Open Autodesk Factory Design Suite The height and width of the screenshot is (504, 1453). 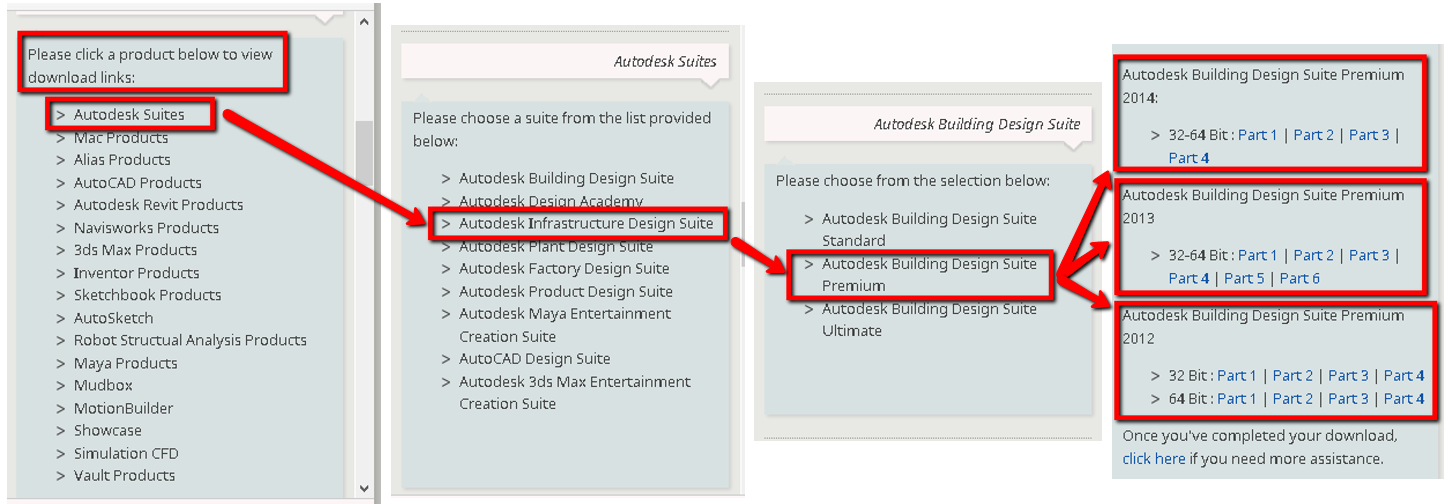coord(564,268)
